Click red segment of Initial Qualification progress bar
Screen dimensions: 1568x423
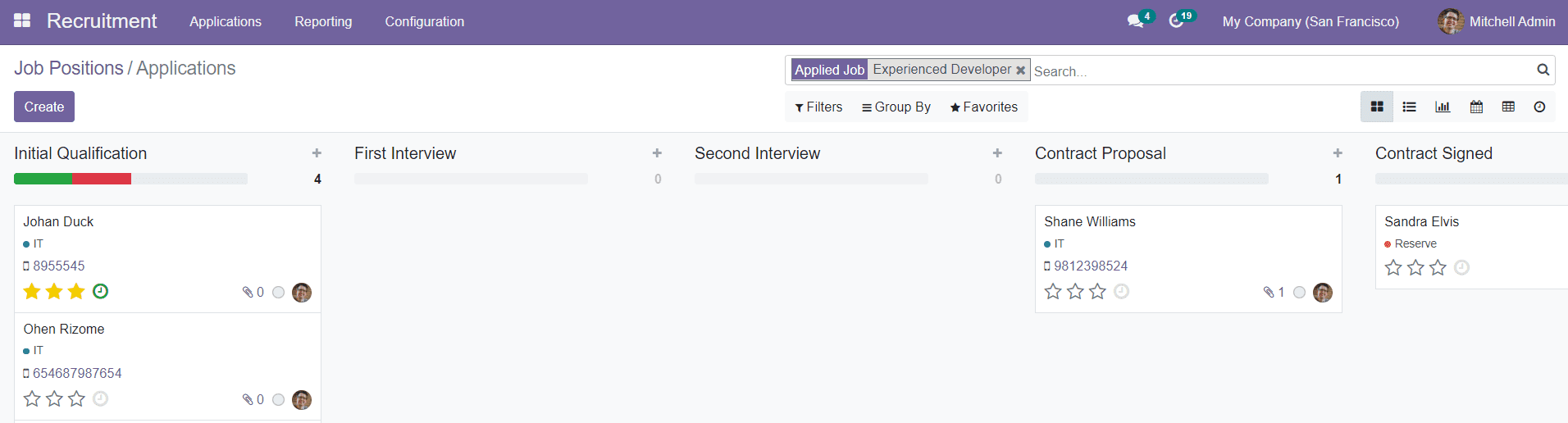tap(102, 179)
